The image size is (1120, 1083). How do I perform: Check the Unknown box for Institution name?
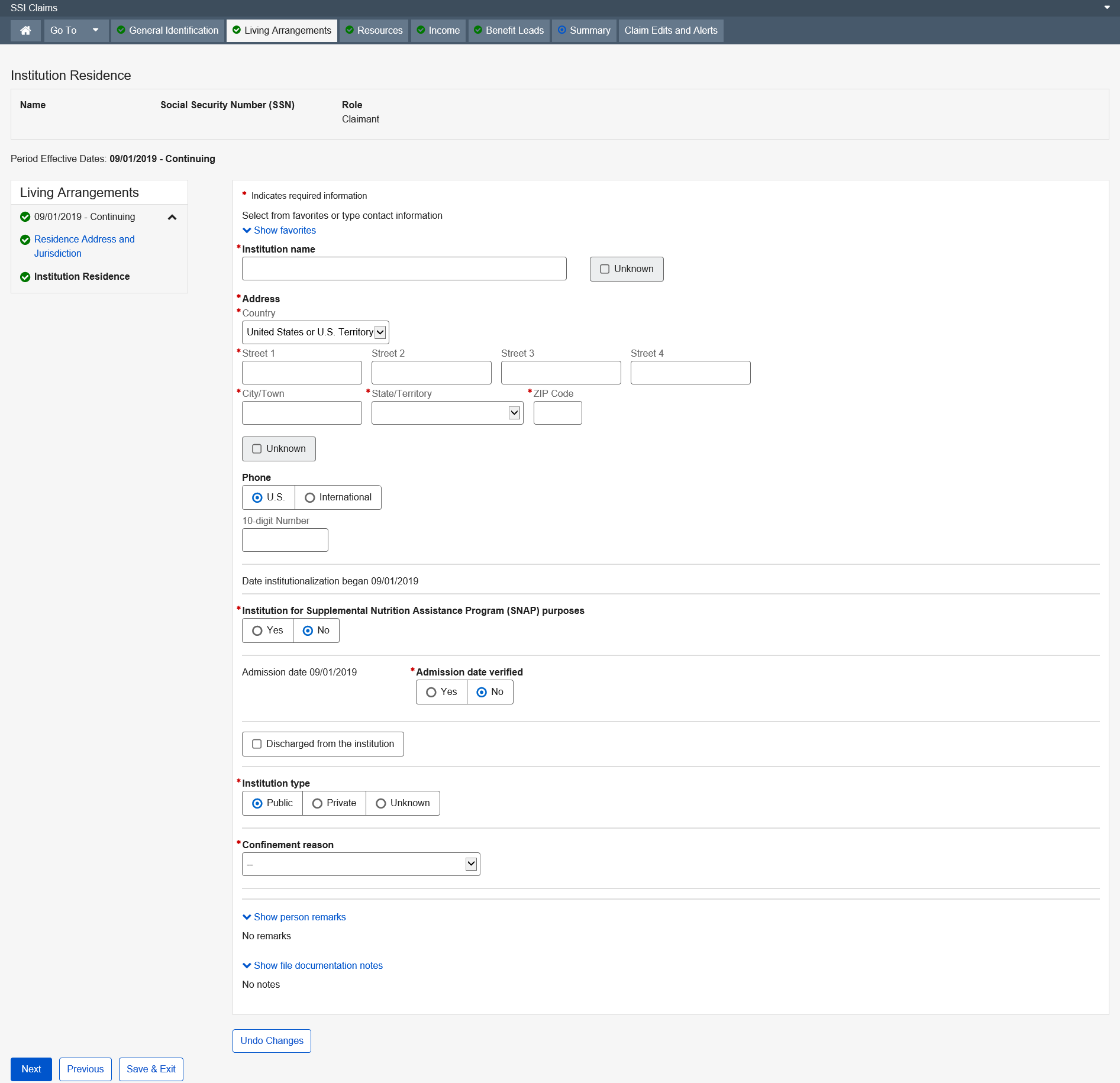[x=605, y=269]
